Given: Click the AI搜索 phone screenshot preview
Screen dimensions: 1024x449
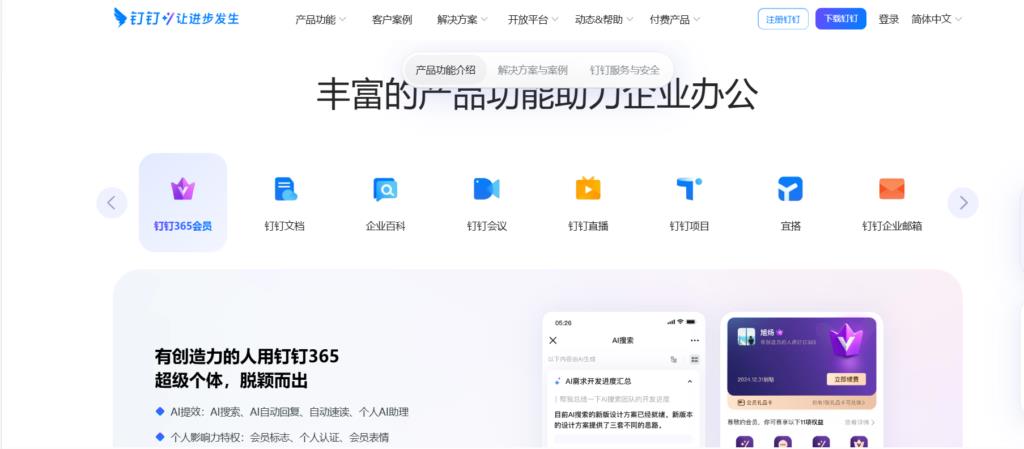Looking at the screenshot, I should (x=624, y=380).
